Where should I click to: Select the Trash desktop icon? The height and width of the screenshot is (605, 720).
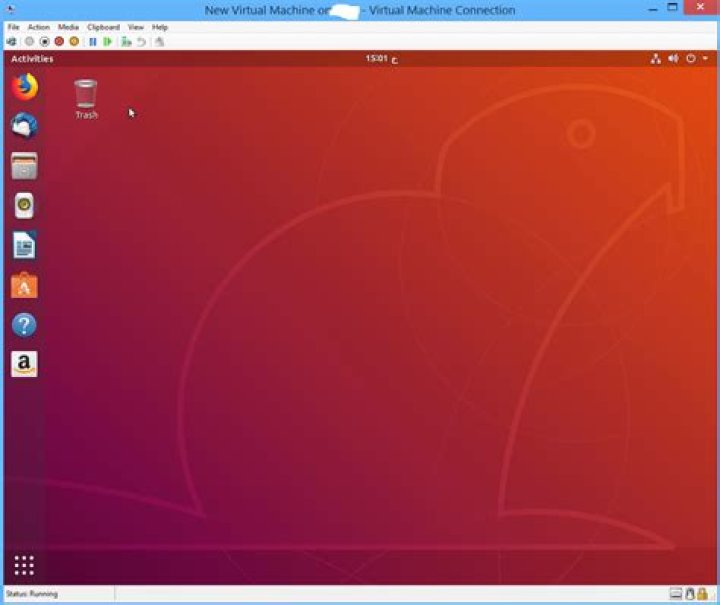(86, 99)
